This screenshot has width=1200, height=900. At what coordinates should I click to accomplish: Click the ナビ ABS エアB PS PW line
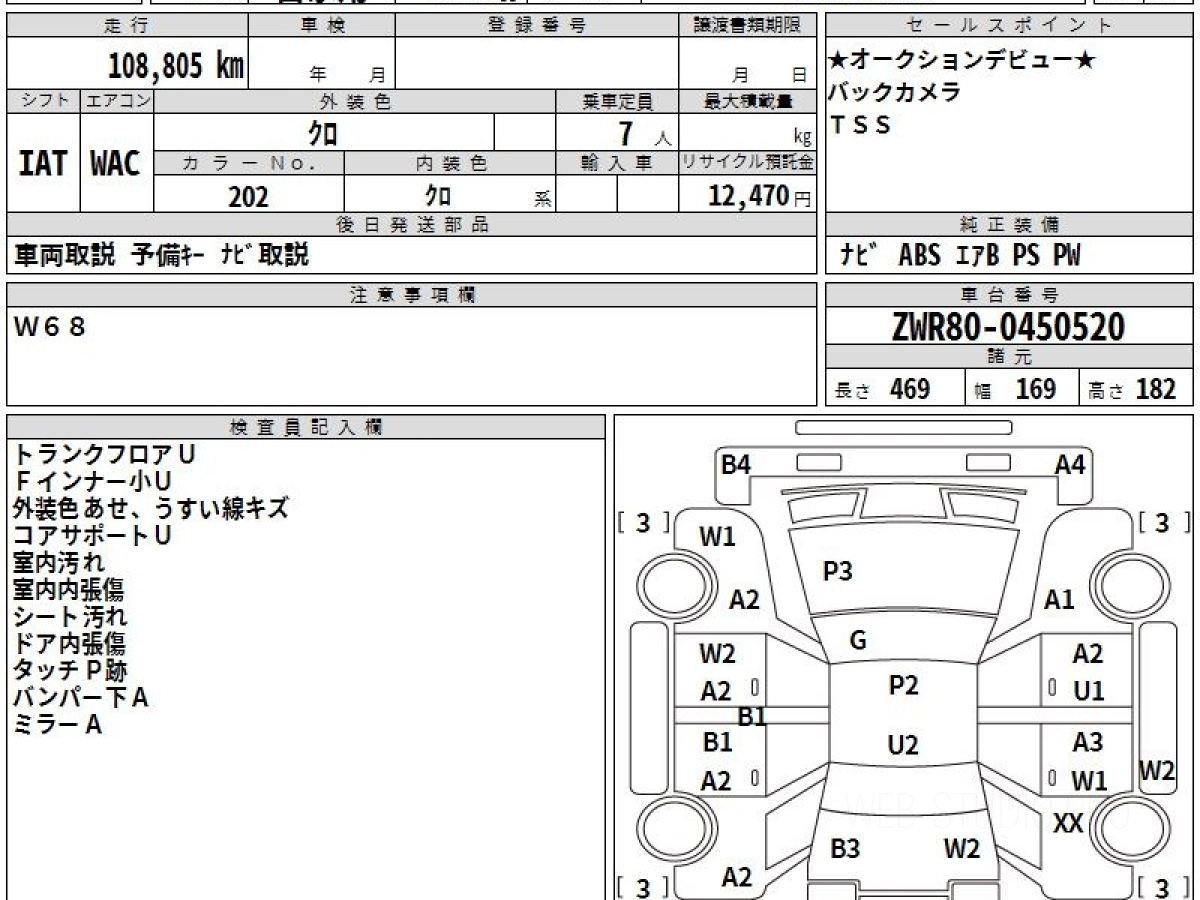(961, 255)
